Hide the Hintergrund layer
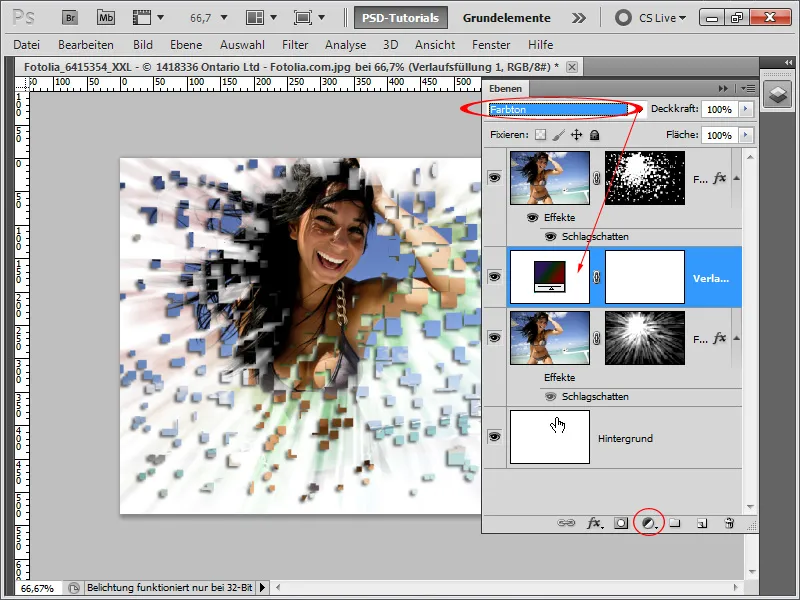The width and height of the screenshot is (800, 600). tap(493, 437)
